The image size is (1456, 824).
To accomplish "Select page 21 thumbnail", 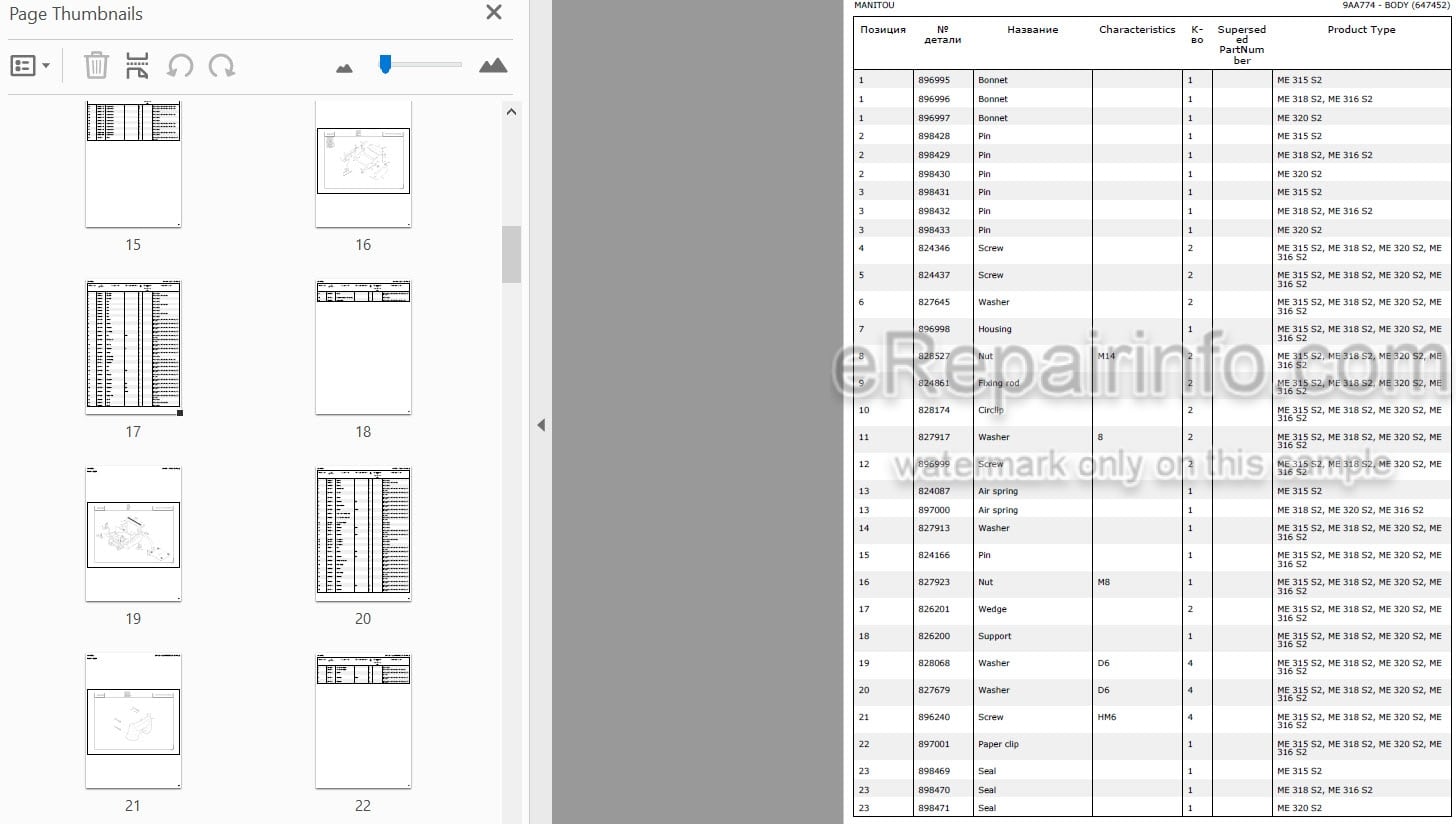I will 133,721.
